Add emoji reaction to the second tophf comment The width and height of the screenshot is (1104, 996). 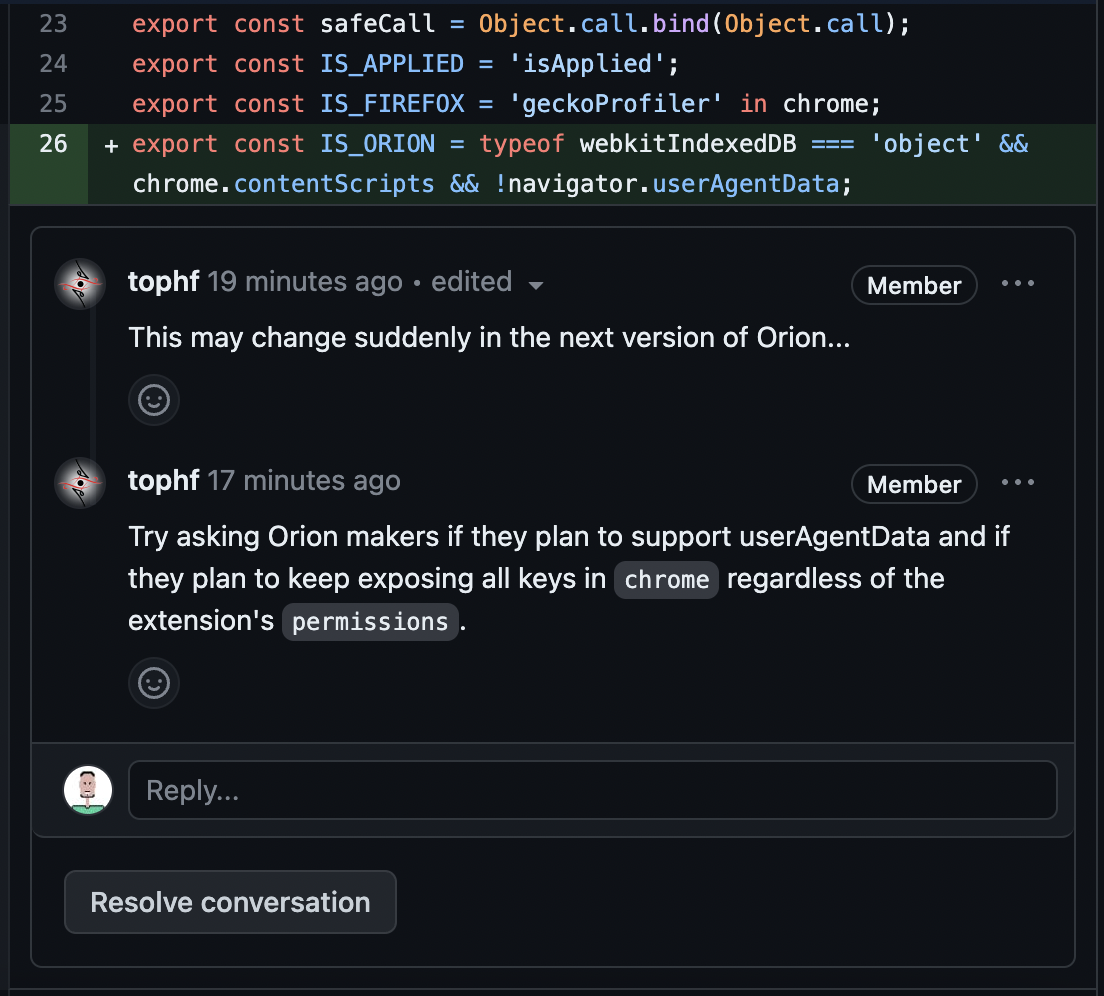pyautogui.click(x=153, y=683)
